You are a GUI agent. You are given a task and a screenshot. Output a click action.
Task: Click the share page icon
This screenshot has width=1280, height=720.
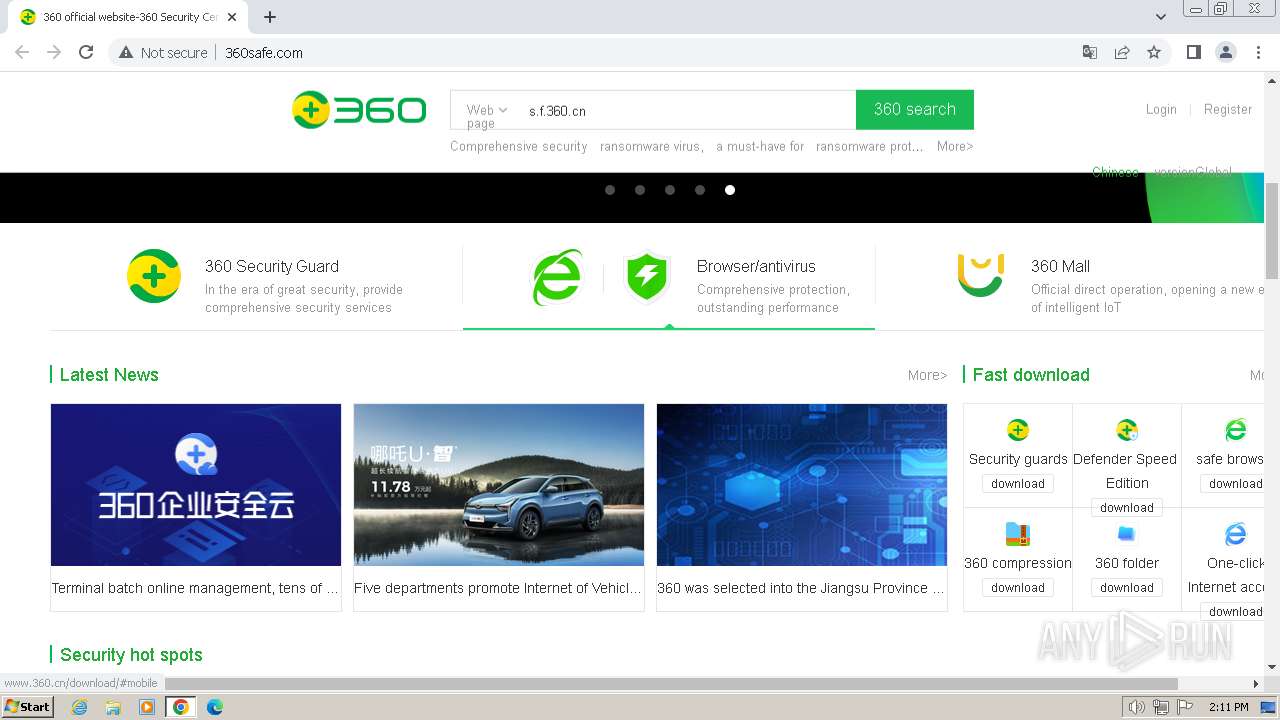(1122, 52)
